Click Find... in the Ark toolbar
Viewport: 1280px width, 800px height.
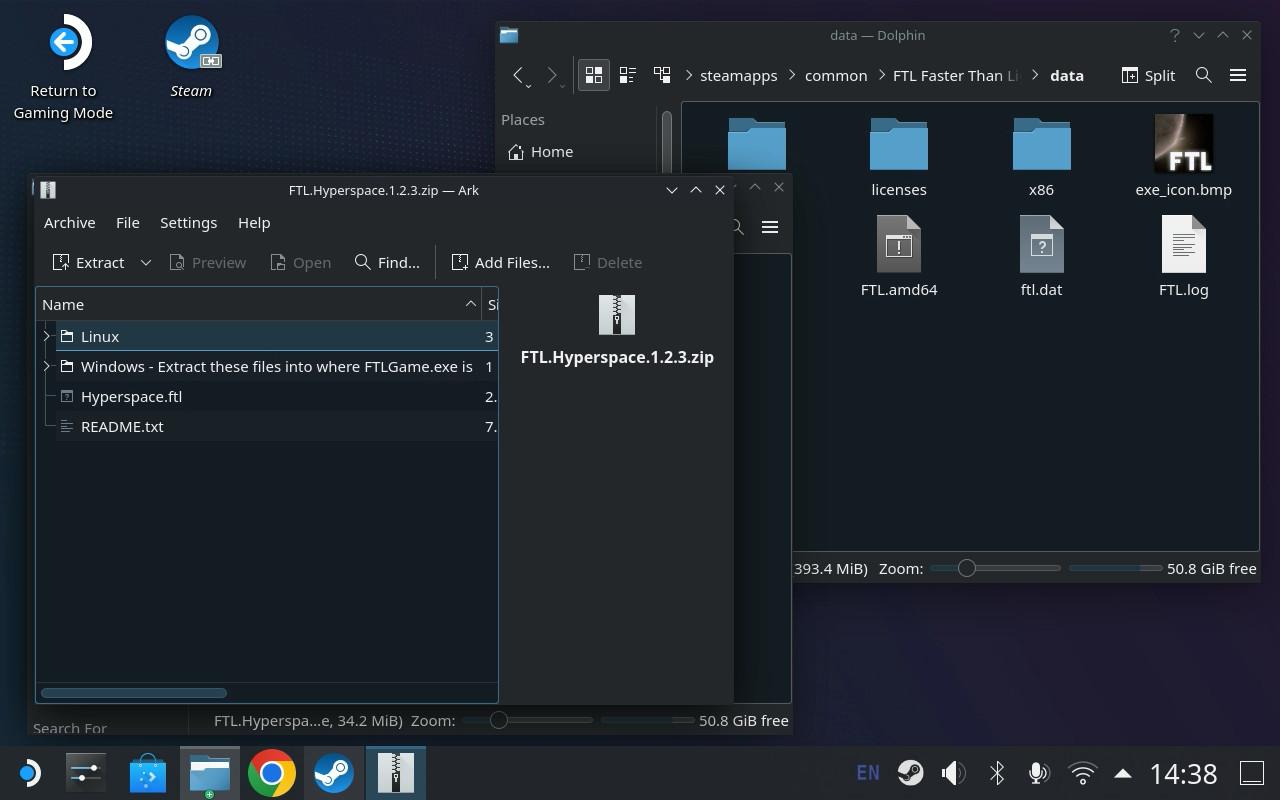[387, 262]
